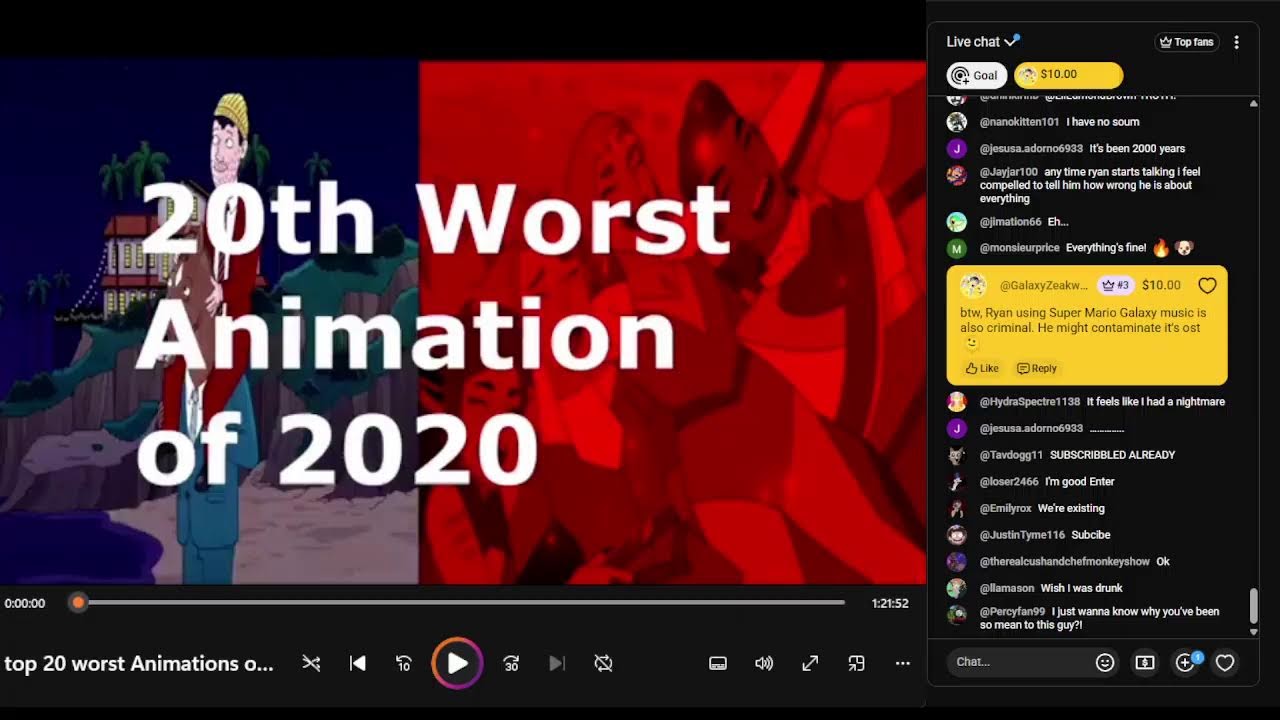Open the Goal chip
This screenshot has height=720, width=1280.
coord(977,75)
